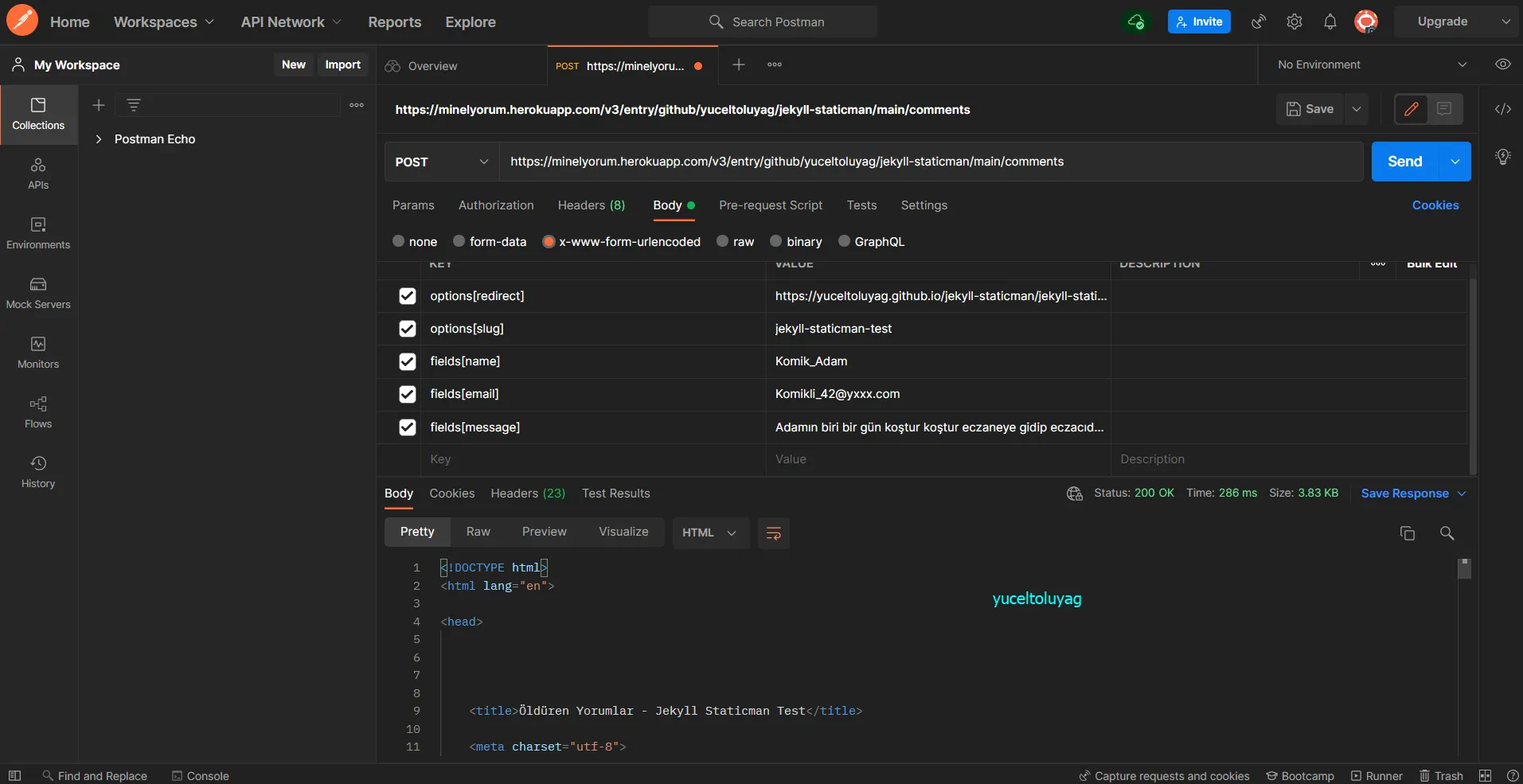The width and height of the screenshot is (1523, 784).
Task: Open the Environments sidebar panel
Action: [38, 234]
